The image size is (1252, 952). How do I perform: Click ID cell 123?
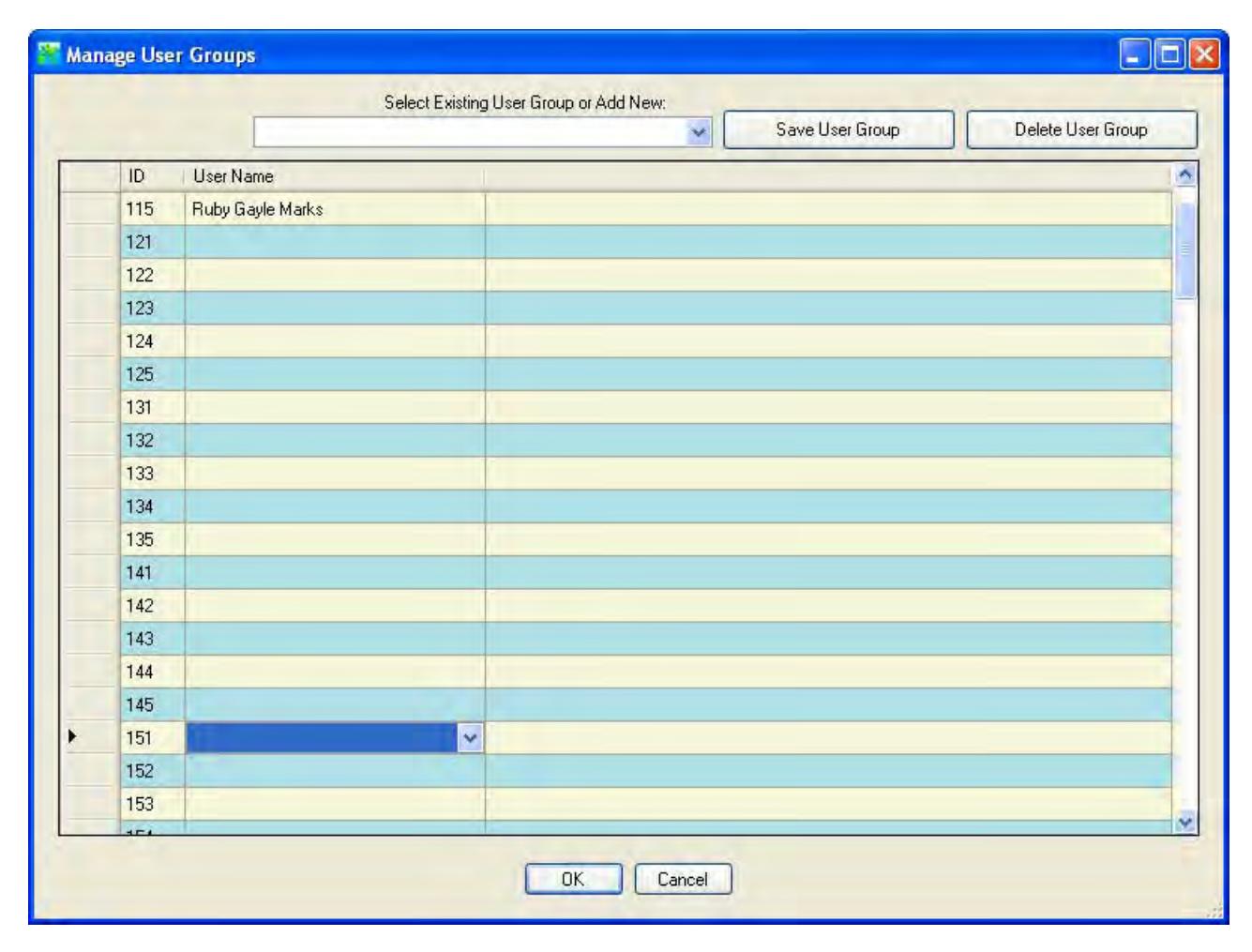point(153,309)
